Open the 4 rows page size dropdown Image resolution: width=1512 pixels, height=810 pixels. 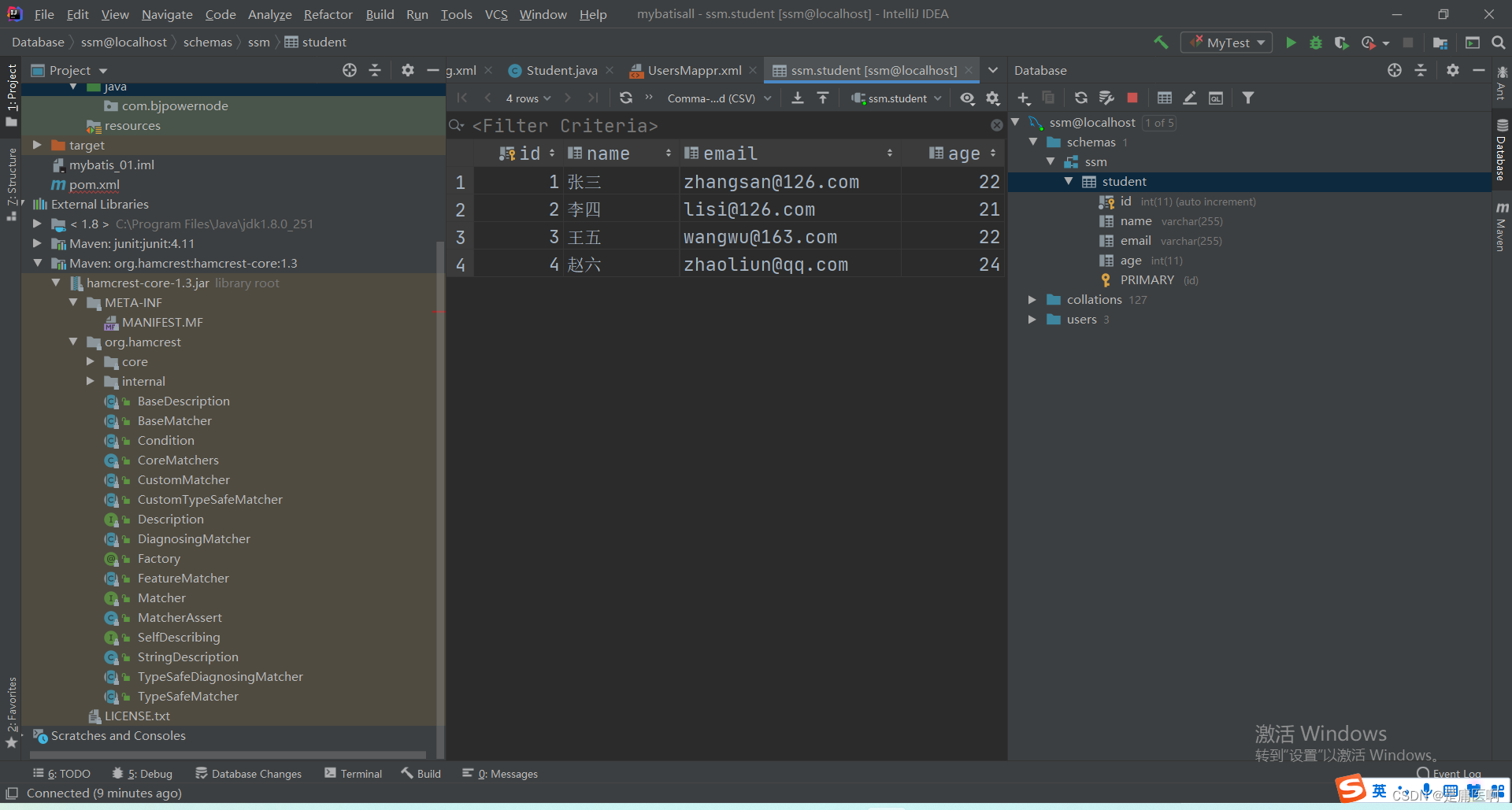[528, 98]
